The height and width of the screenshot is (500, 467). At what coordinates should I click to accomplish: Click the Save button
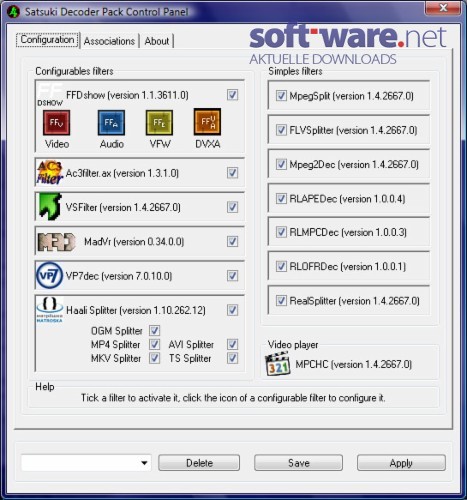point(298,463)
